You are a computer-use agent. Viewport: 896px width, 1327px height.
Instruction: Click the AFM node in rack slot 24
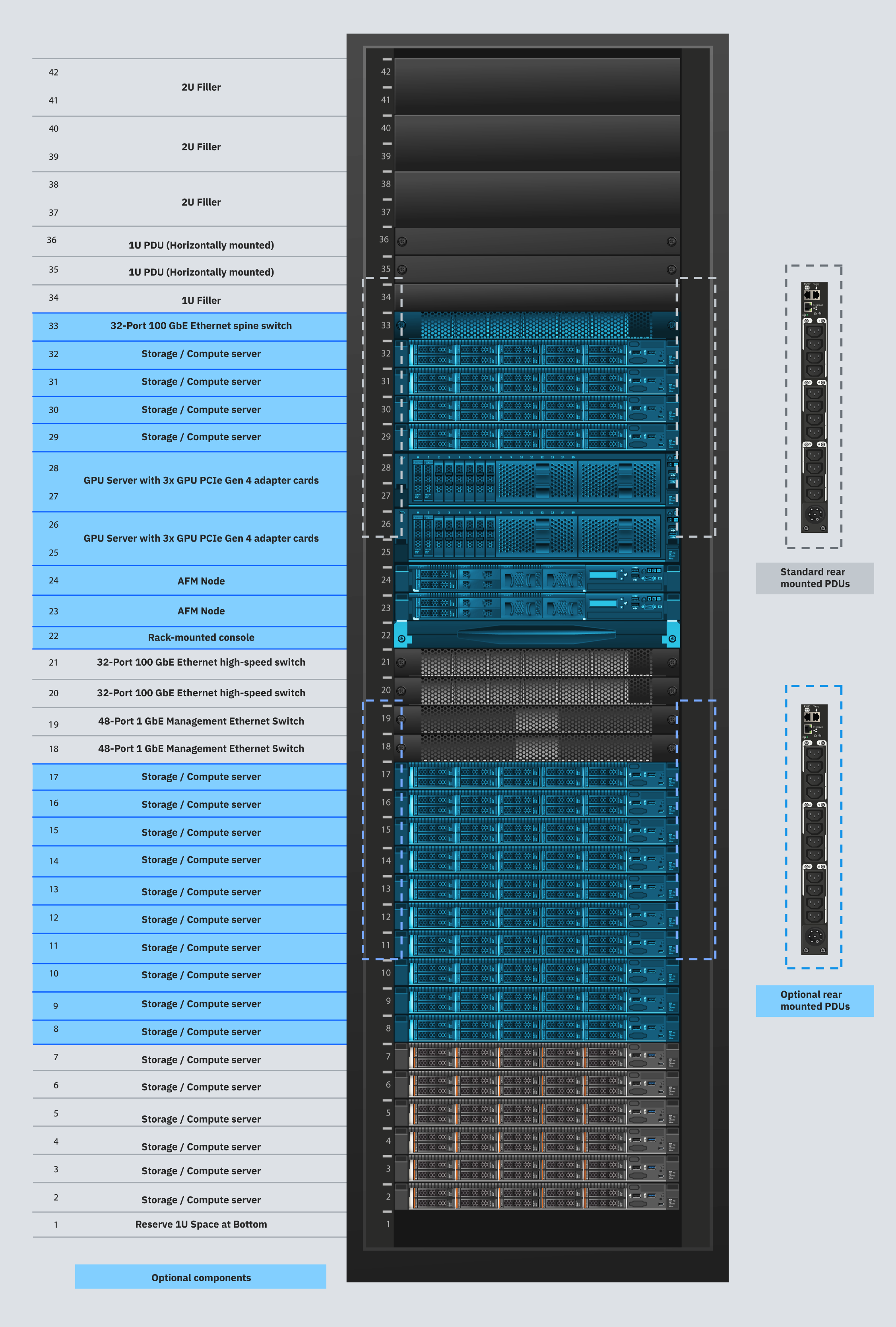[537, 579]
